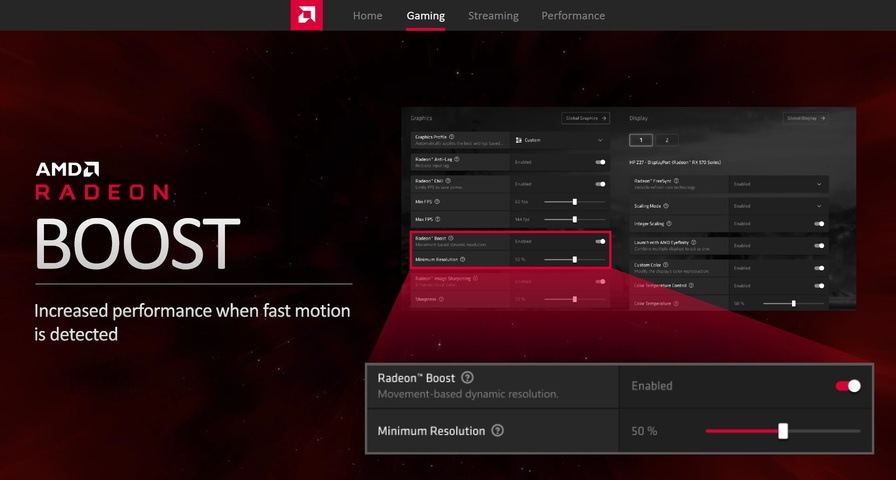Open help icon next to Radeon FreeSync
The width and height of the screenshot is (896, 480).
coord(676,181)
